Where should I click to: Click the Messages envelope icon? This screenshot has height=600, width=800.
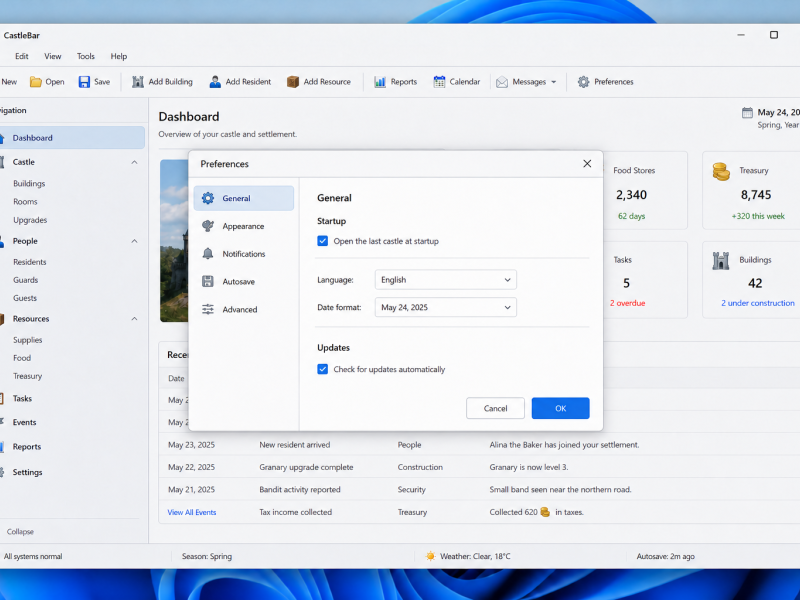pyautogui.click(x=502, y=82)
